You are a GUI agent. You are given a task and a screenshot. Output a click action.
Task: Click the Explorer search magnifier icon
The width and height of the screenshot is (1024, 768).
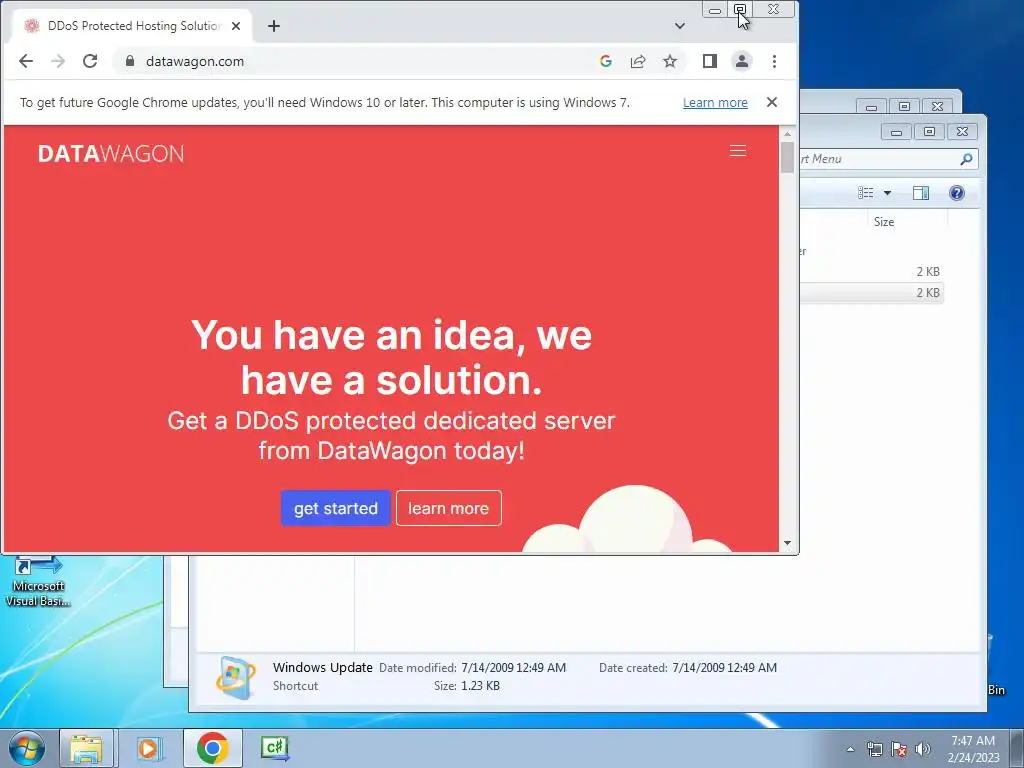(x=967, y=159)
